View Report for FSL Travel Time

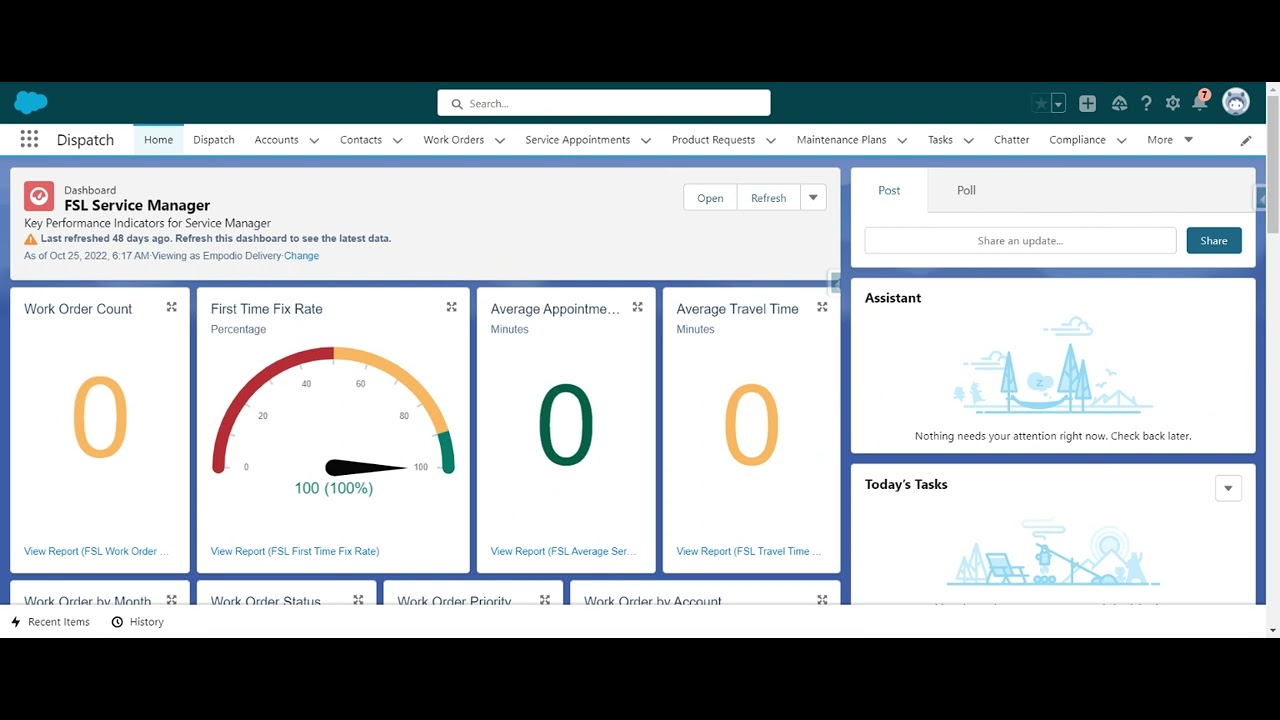749,551
